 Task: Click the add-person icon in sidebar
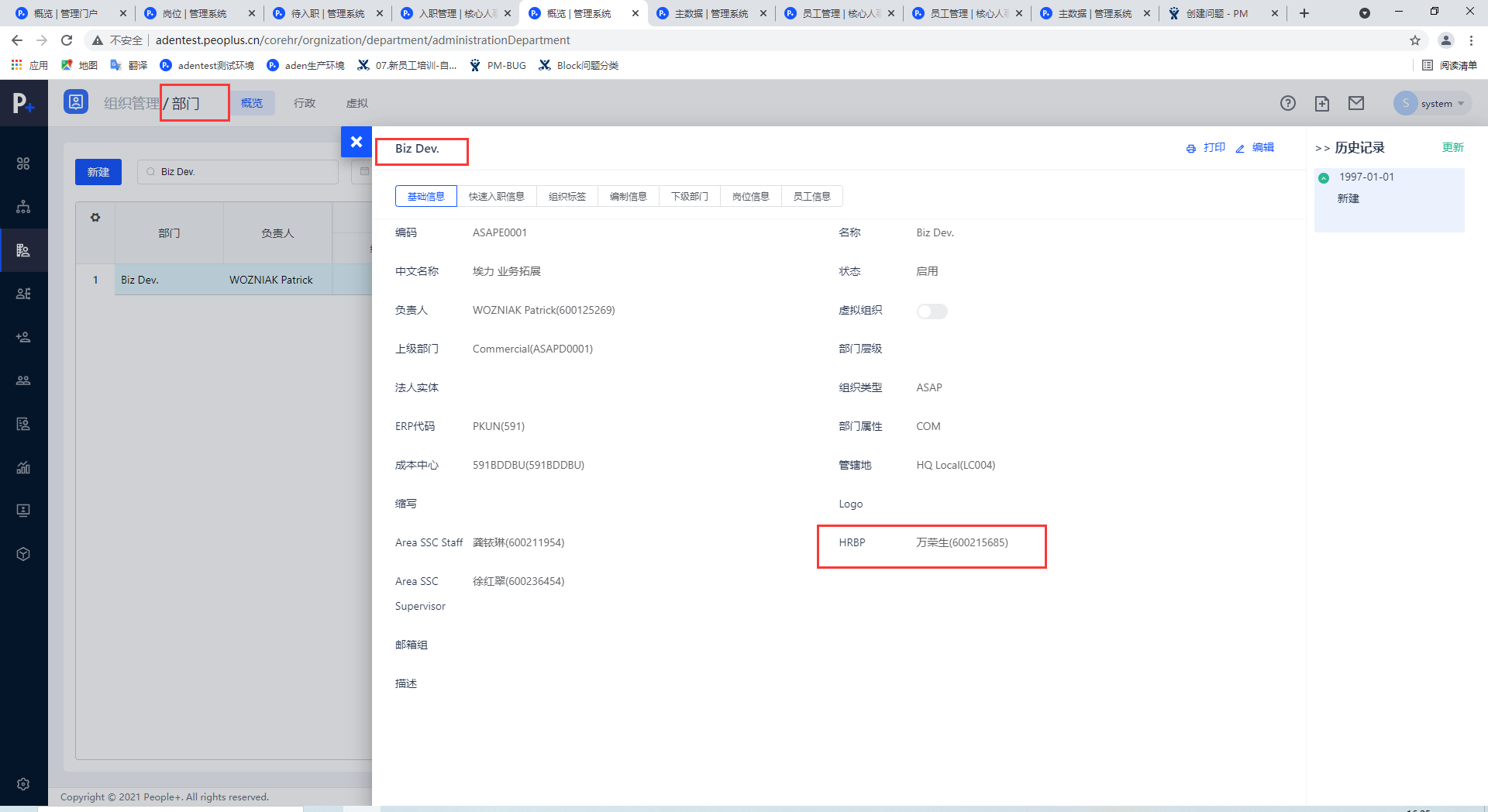click(x=23, y=336)
